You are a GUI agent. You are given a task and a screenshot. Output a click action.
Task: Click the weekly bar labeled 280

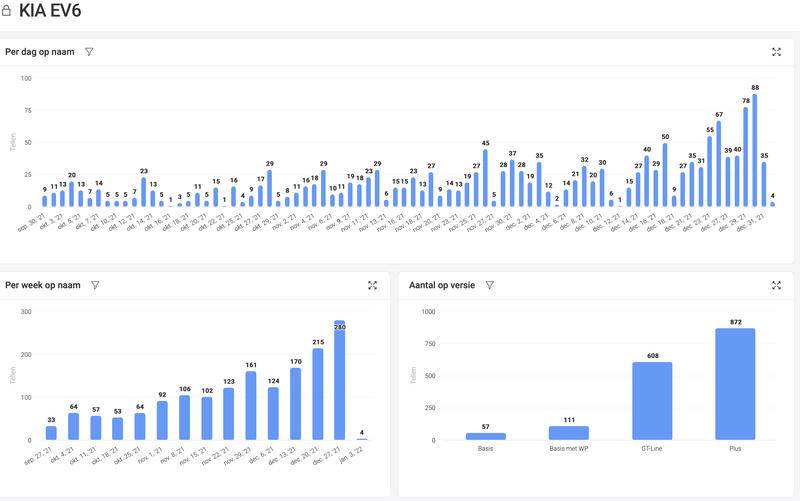[340, 380]
